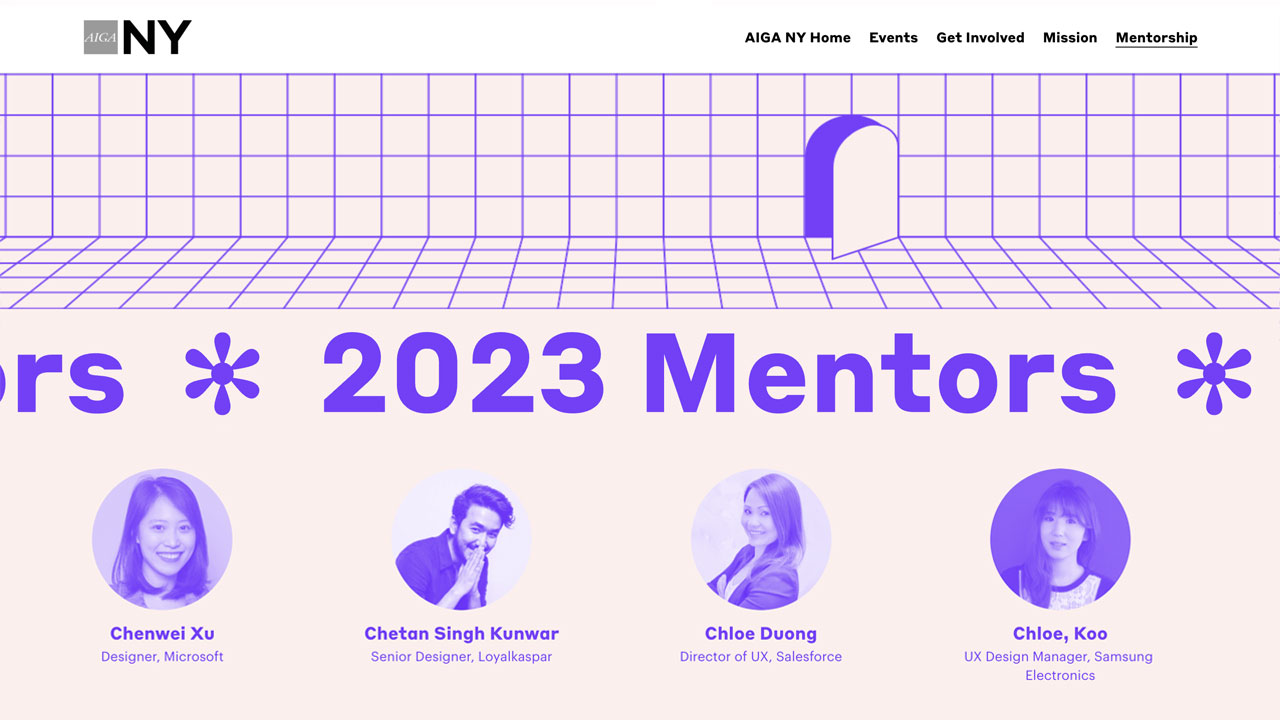Click the AIGA NY logo
Screen dimensions: 1280x720
click(x=137, y=37)
